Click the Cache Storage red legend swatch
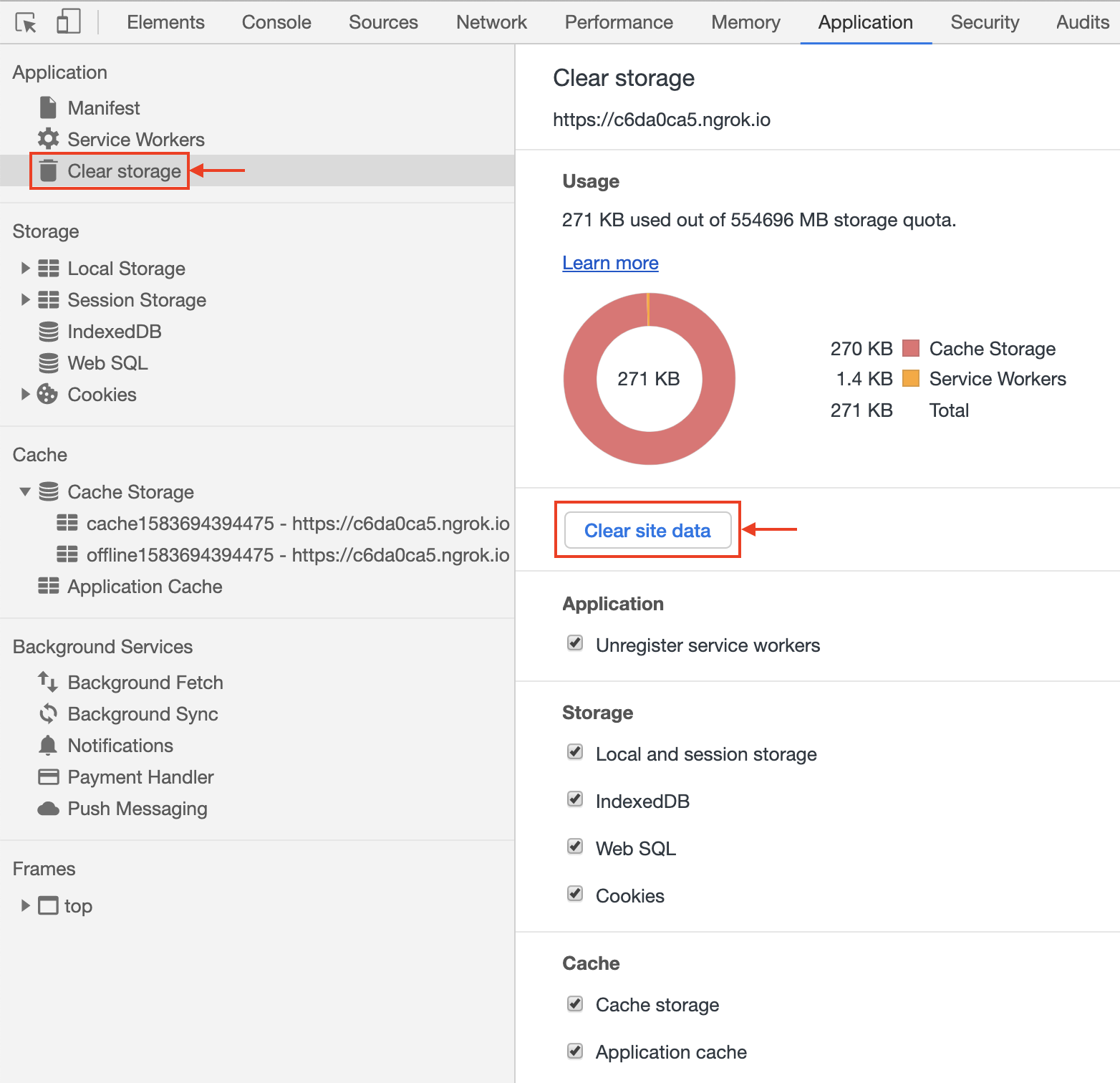The height and width of the screenshot is (1083, 1120). (910, 348)
